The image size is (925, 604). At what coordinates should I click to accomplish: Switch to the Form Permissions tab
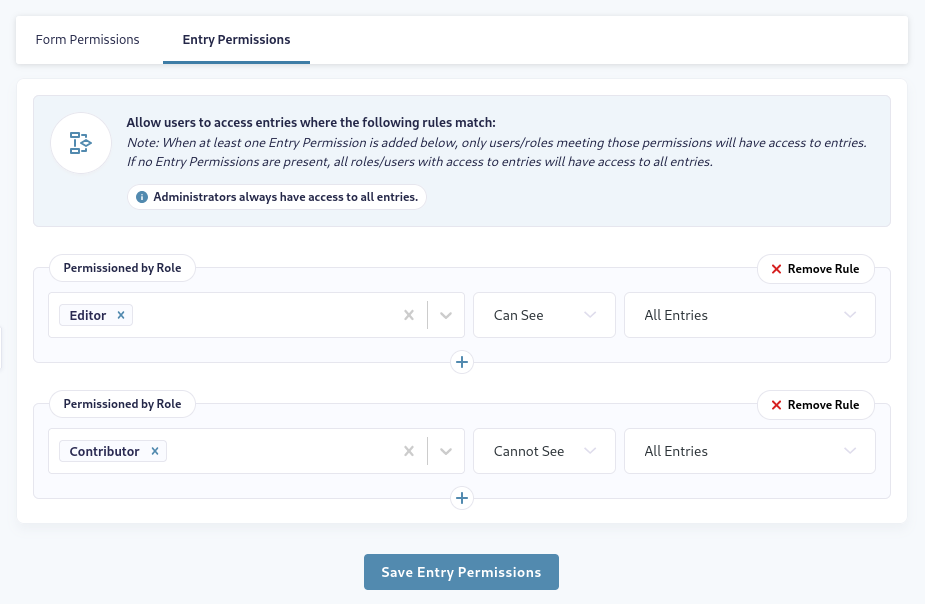87,40
